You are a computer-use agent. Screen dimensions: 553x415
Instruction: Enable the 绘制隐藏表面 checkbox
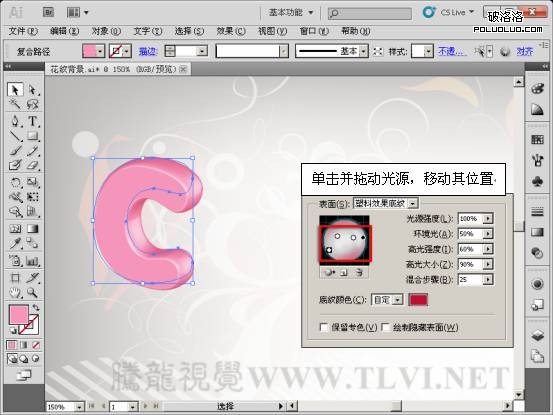(385, 327)
